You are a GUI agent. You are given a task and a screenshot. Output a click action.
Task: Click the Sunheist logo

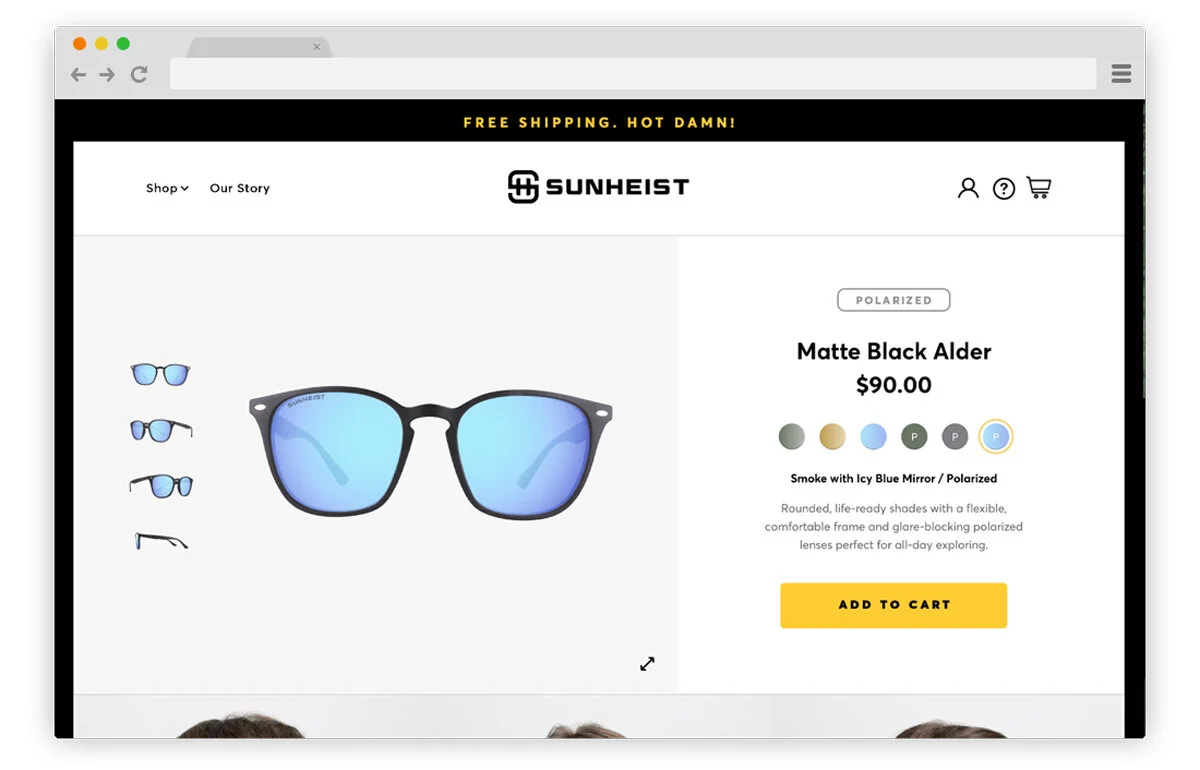598,187
